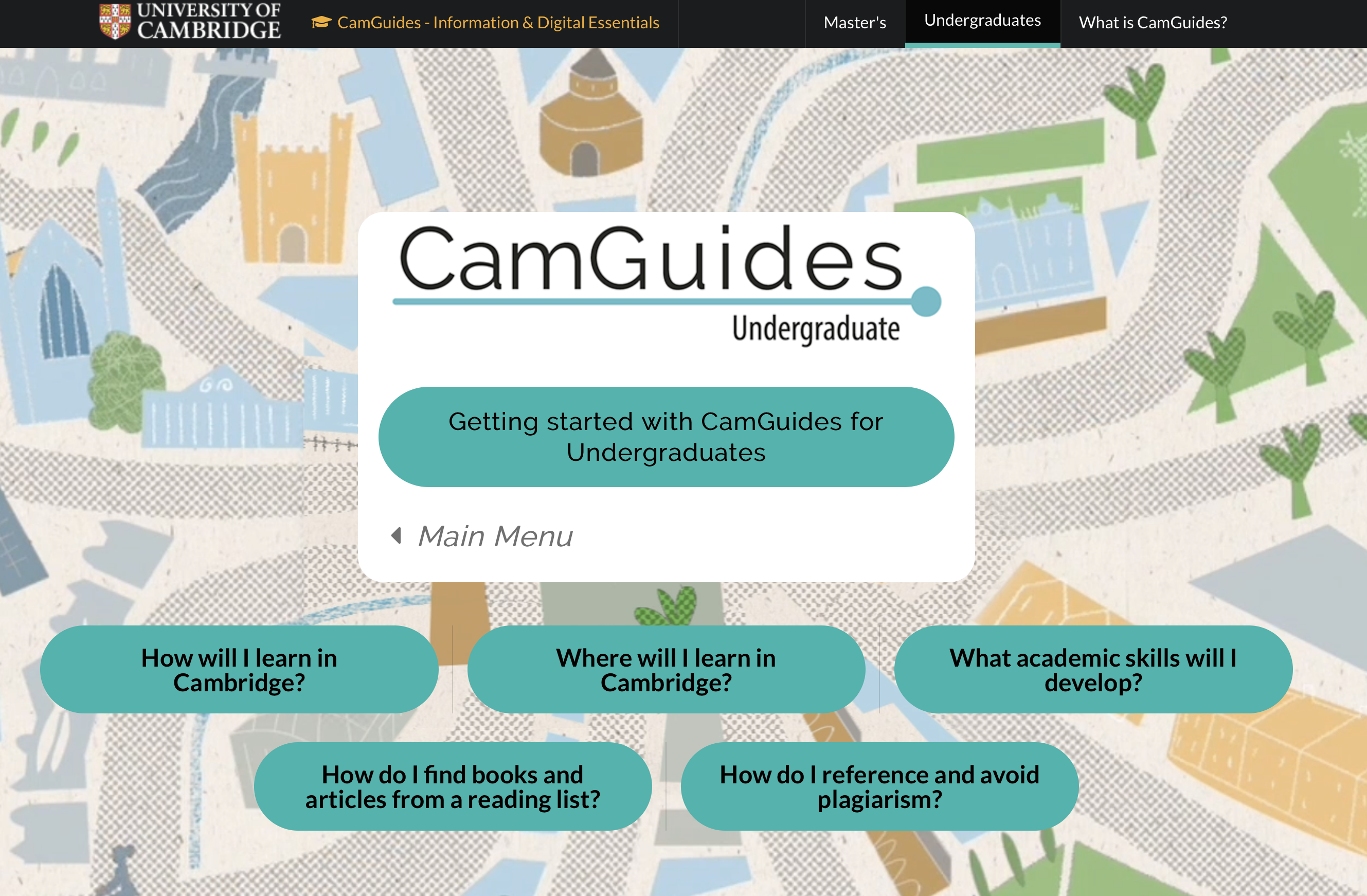Click How will I learn in Cambridge?
The image size is (1367, 896).
[239, 669]
